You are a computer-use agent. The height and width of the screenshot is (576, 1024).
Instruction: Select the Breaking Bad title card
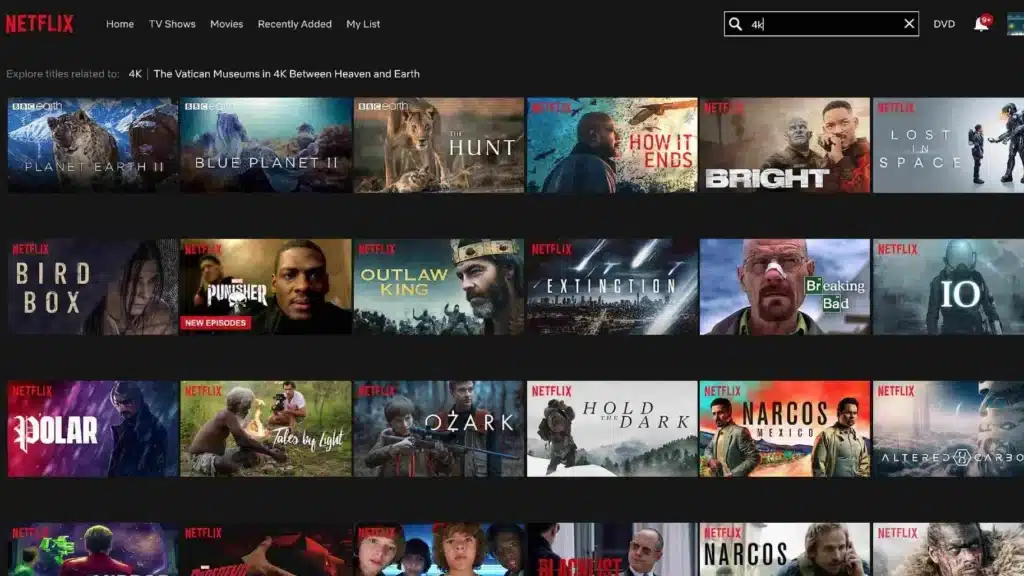point(784,287)
